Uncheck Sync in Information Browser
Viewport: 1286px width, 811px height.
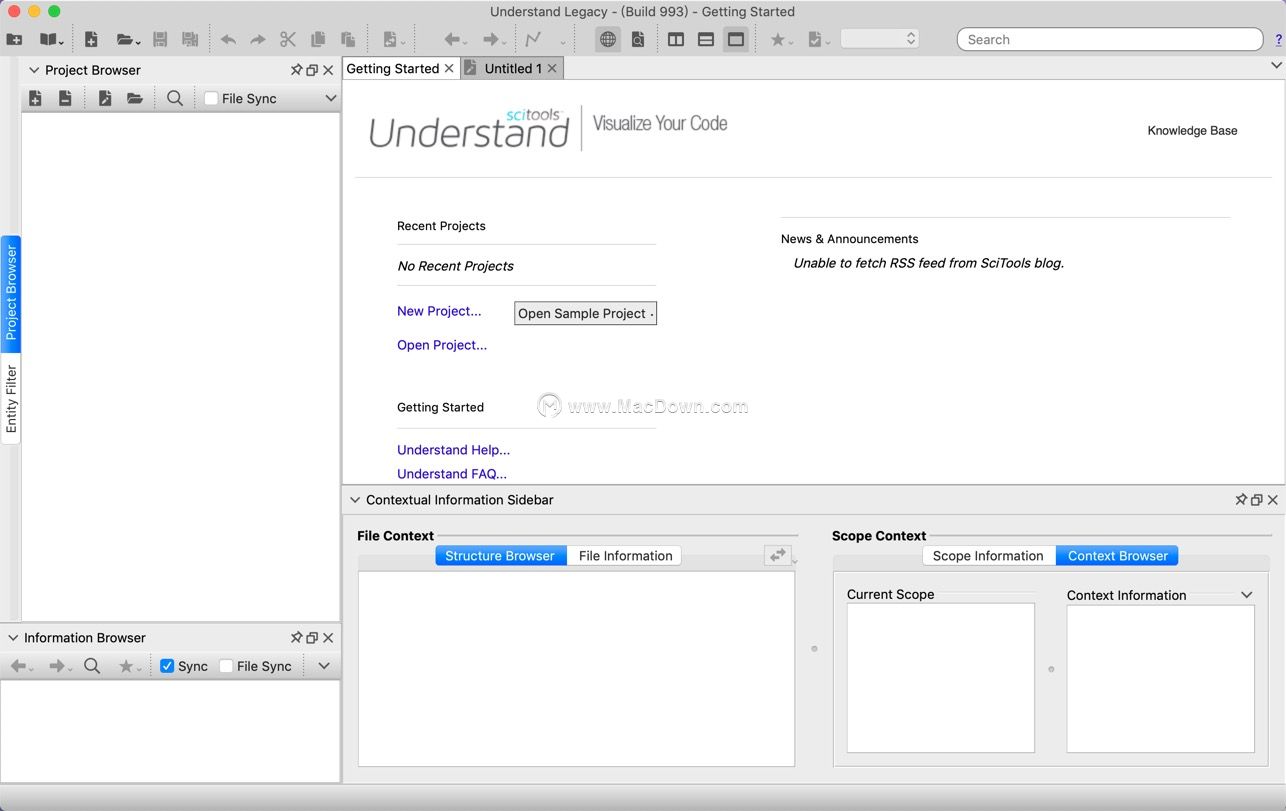pyautogui.click(x=167, y=666)
